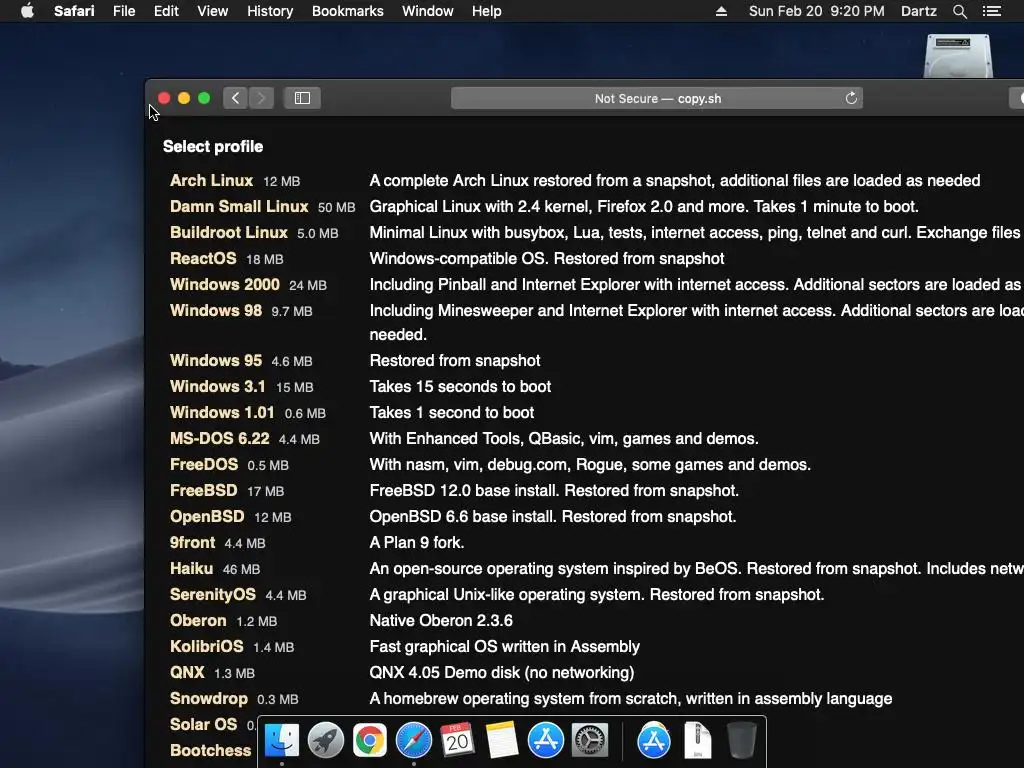Click the date and time in menu bar

pyautogui.click(x=816, y=11)
